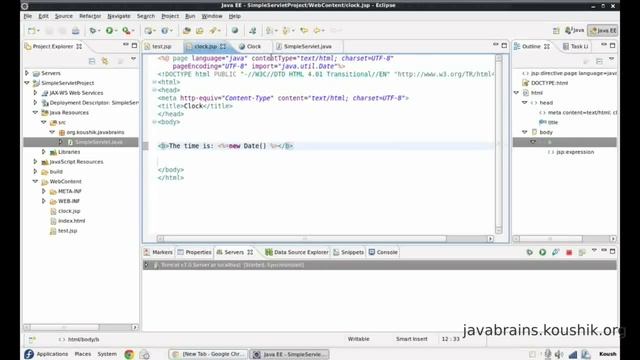
Task: Click the green Run toolbar button
Action: pos(109,31)
